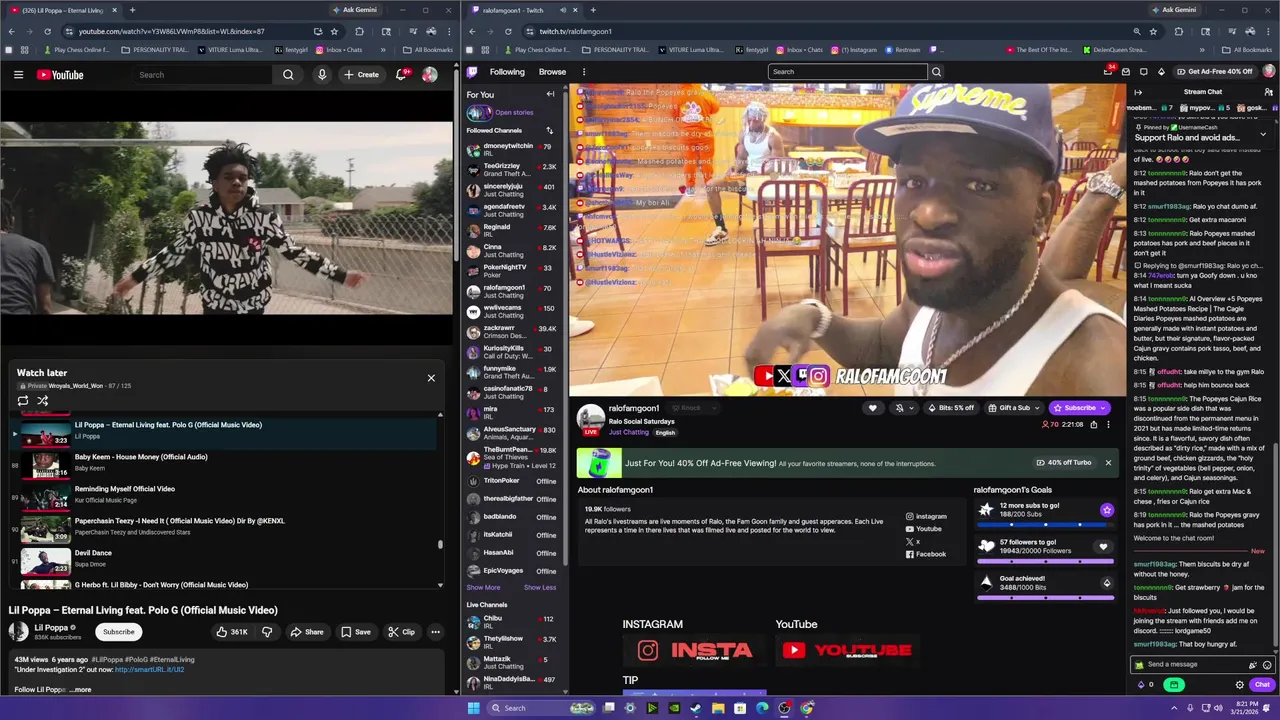Open Twitch Get Bits icon
The height and width of the screenshot is (720, 1280).
pos(1161,72)
